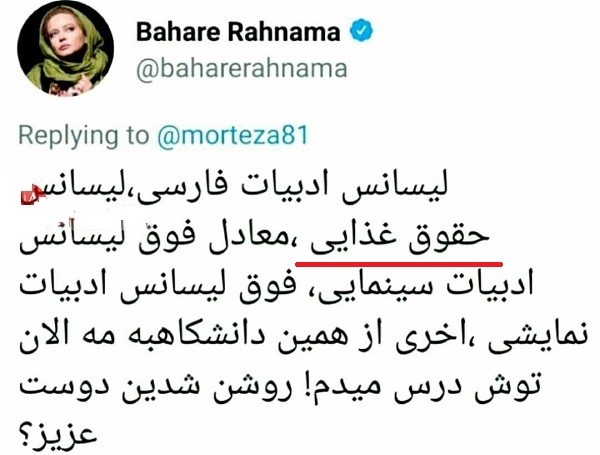Click the phrase 'معادل فوق' in tweet
600x455 pixels.
[210, 238]
